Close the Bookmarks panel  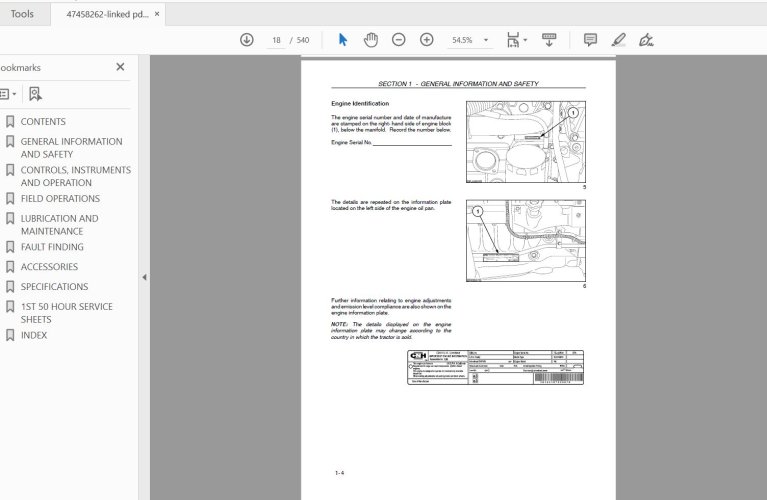pos(120,67)
